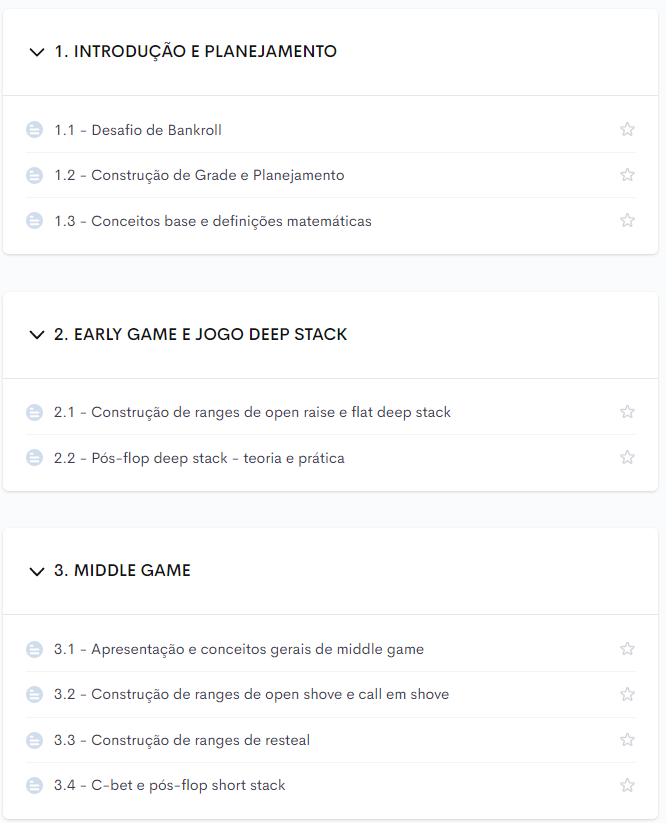Viewport: 666px width, 823px height.
Task: Favorite the Pós-flop deep stack lesson
Action: 627,458
